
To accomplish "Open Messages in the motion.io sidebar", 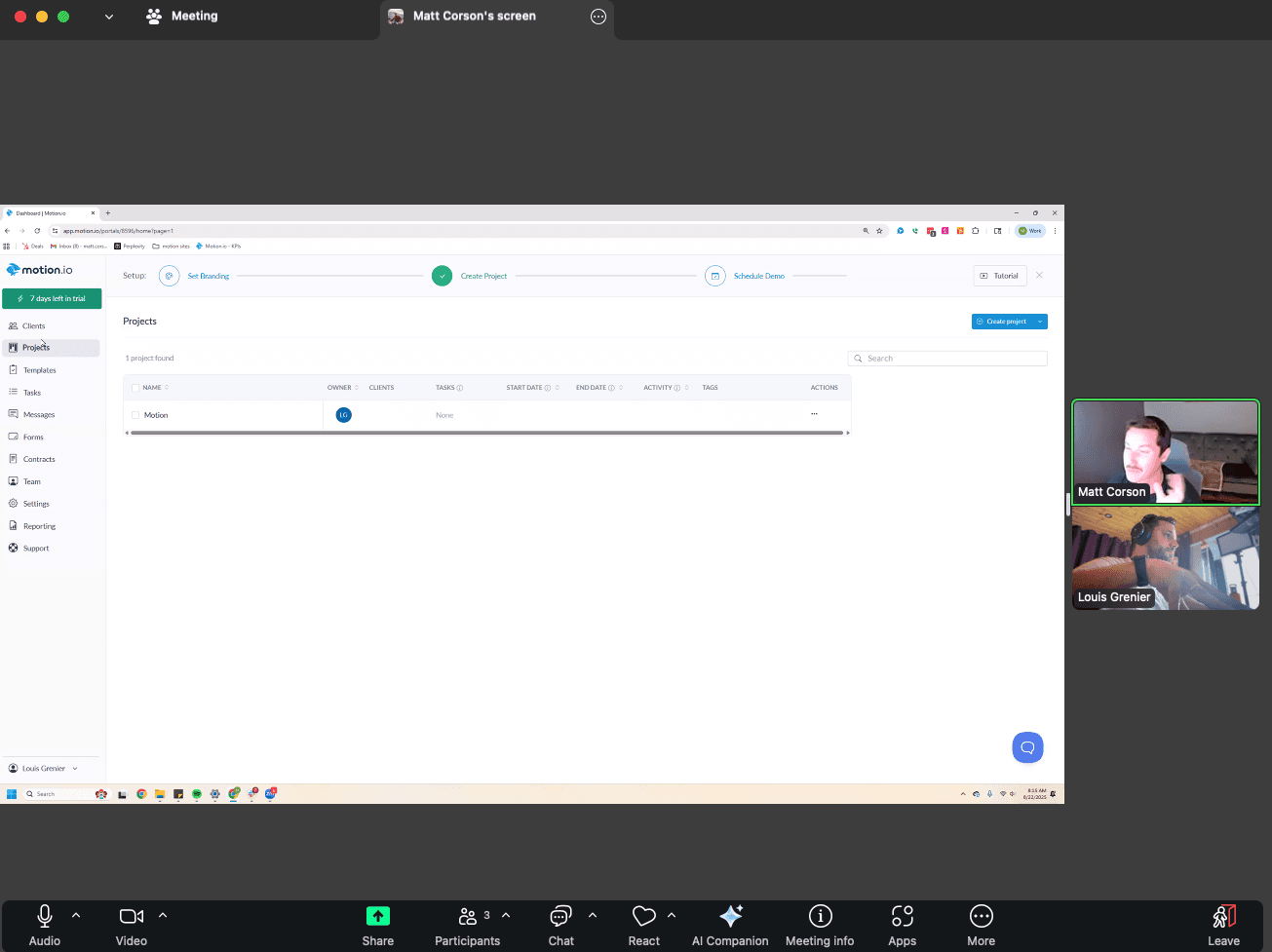I will click(39, 414).
